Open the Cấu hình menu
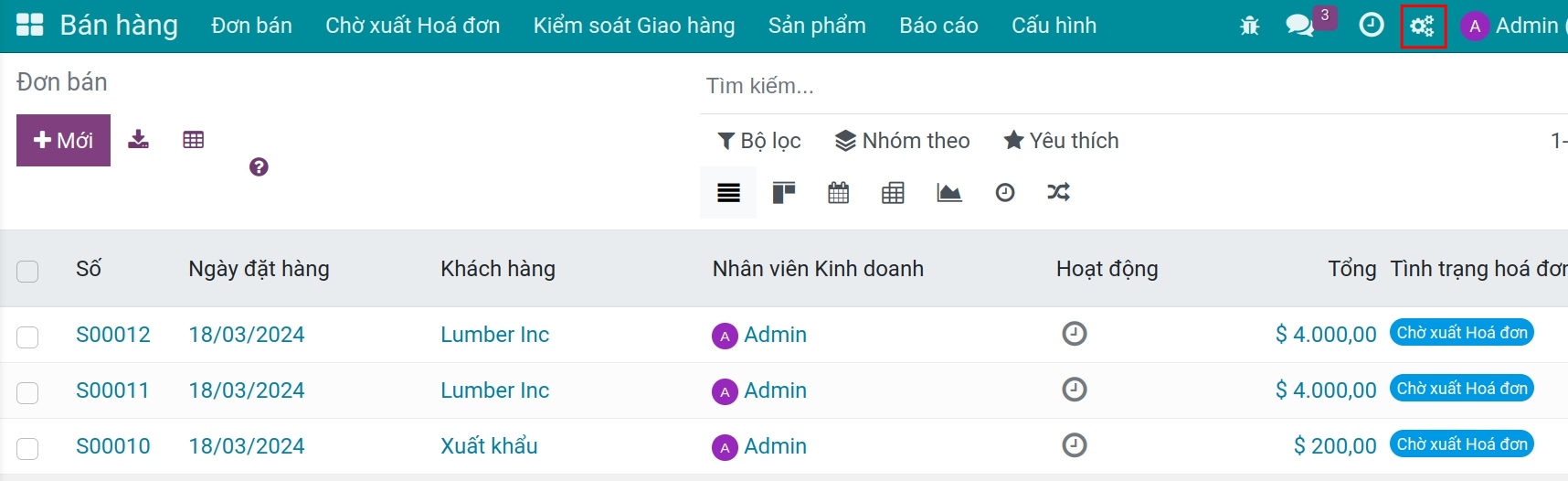The height and width of the screenshot is (481, 1568). 1054,26
